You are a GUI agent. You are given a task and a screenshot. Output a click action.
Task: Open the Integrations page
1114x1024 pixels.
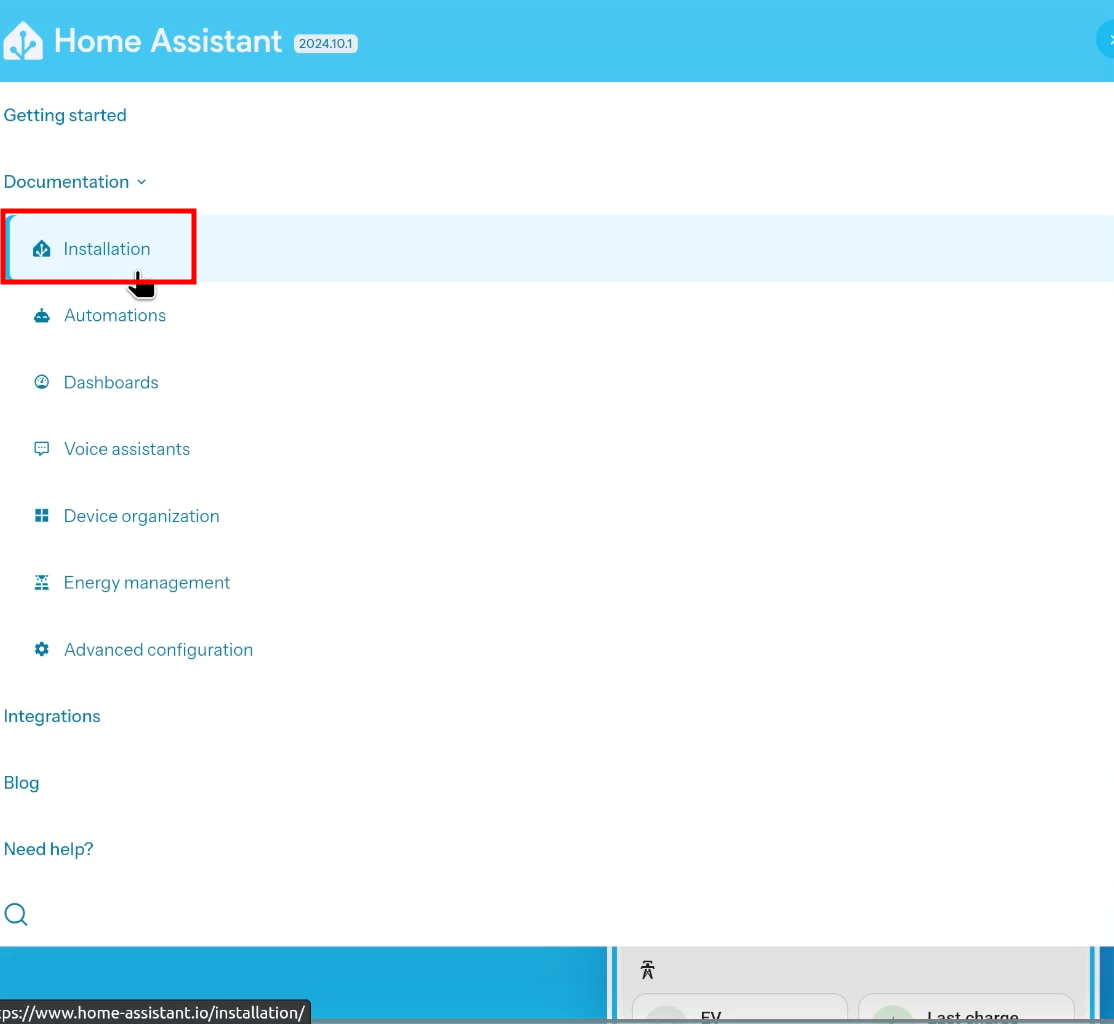pos(52,716)
